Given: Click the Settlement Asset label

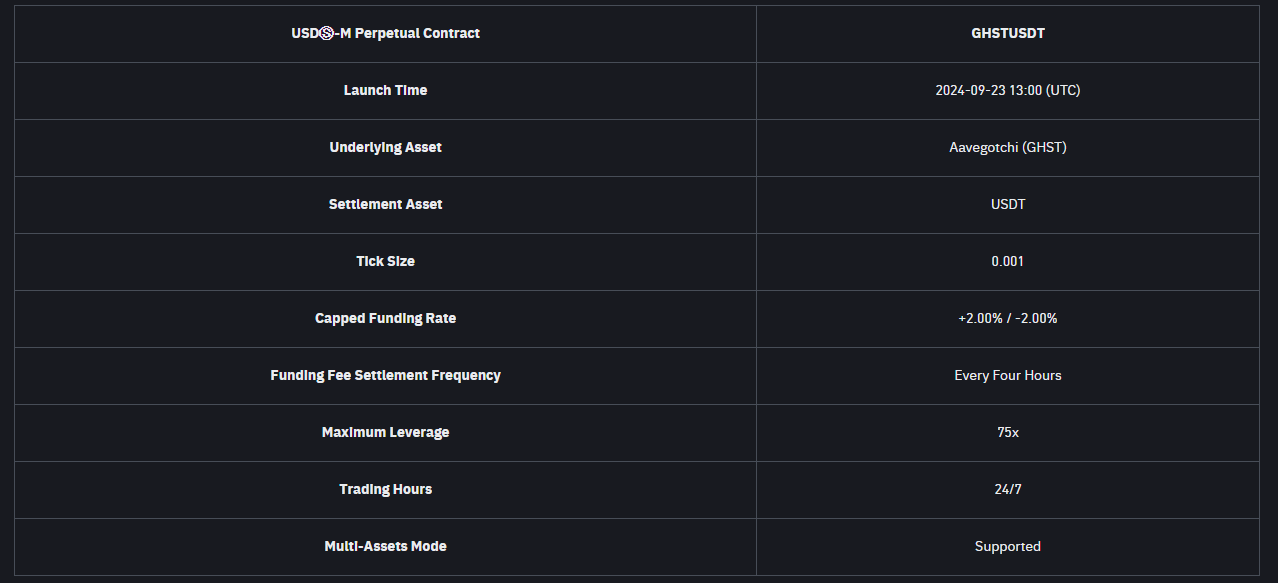Looking at the screenshot, I should (385, 204).
